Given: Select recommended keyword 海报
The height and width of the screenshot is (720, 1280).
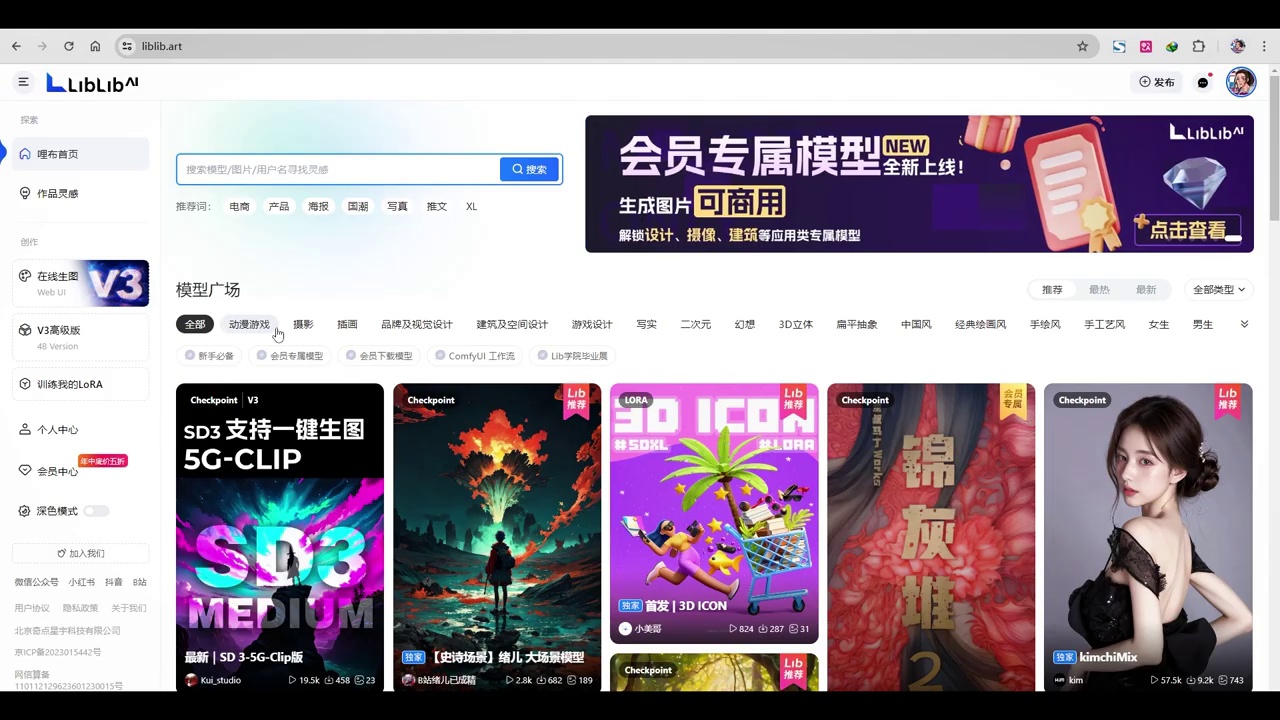Looking at the screenshot, I should [x=318, y=206].
